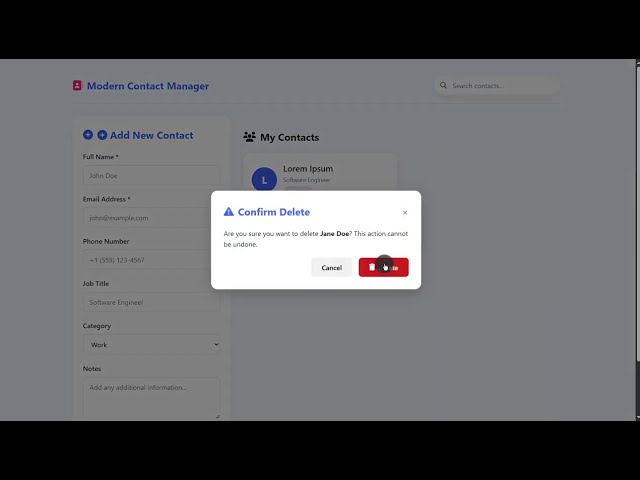Click the Lorem Ipsum avatar circle
640x480 pixels.
tap(264, 180)
